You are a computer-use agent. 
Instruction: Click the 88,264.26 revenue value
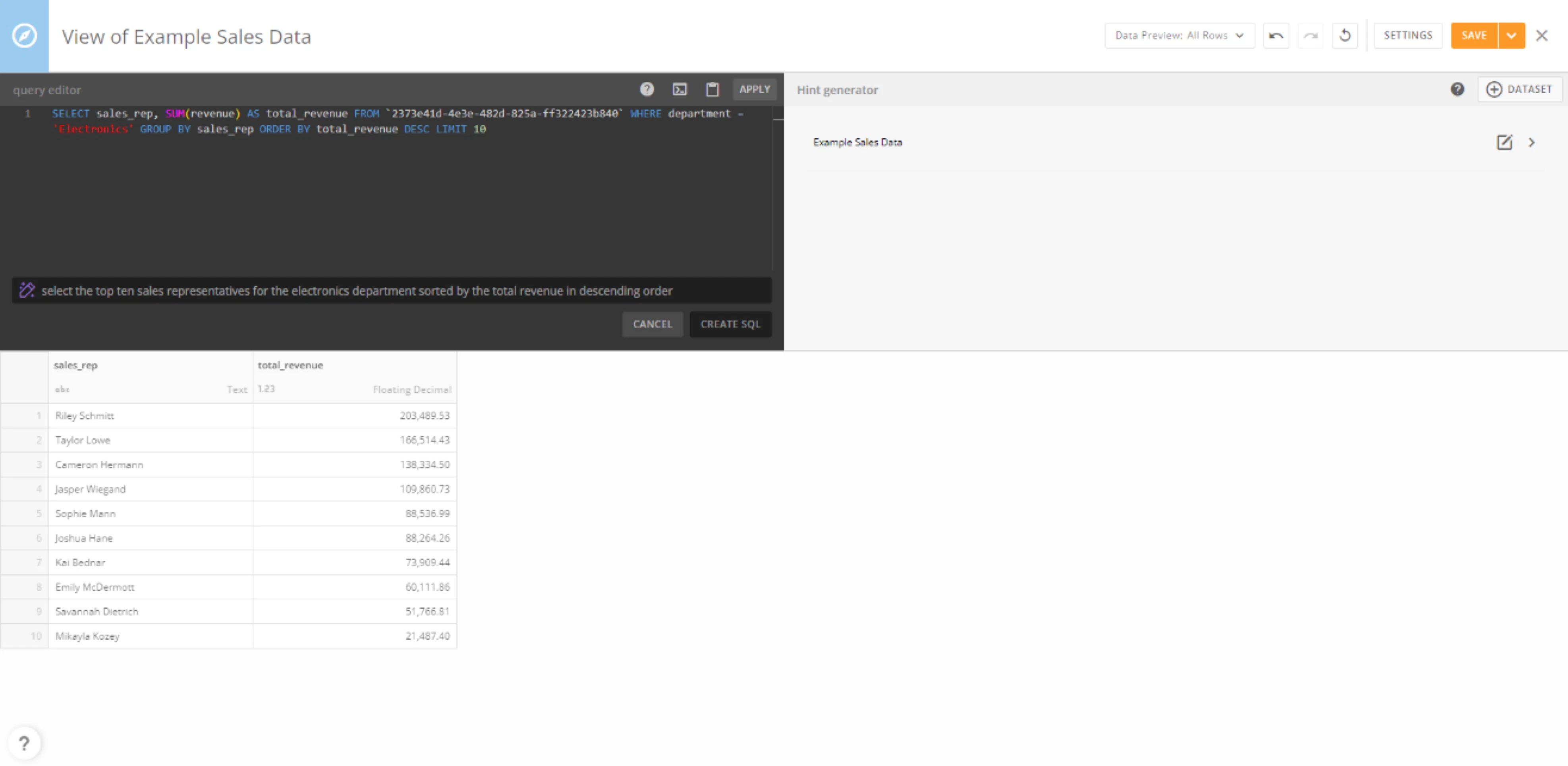[427, 538]
